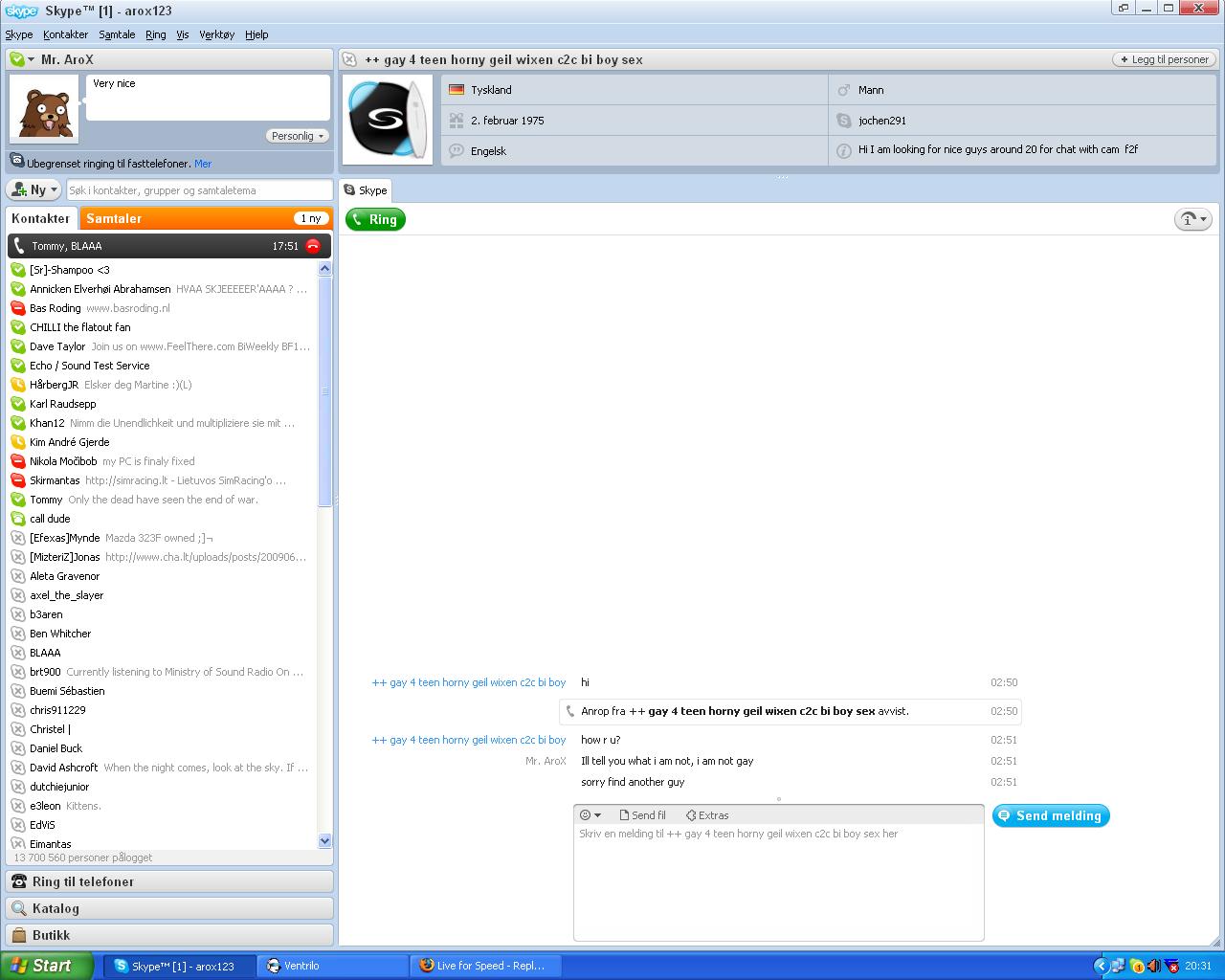Open the Send fil attachment option
Viewport: 1225px width, 980px height.
pyautogui.click(x=642, y=815)
